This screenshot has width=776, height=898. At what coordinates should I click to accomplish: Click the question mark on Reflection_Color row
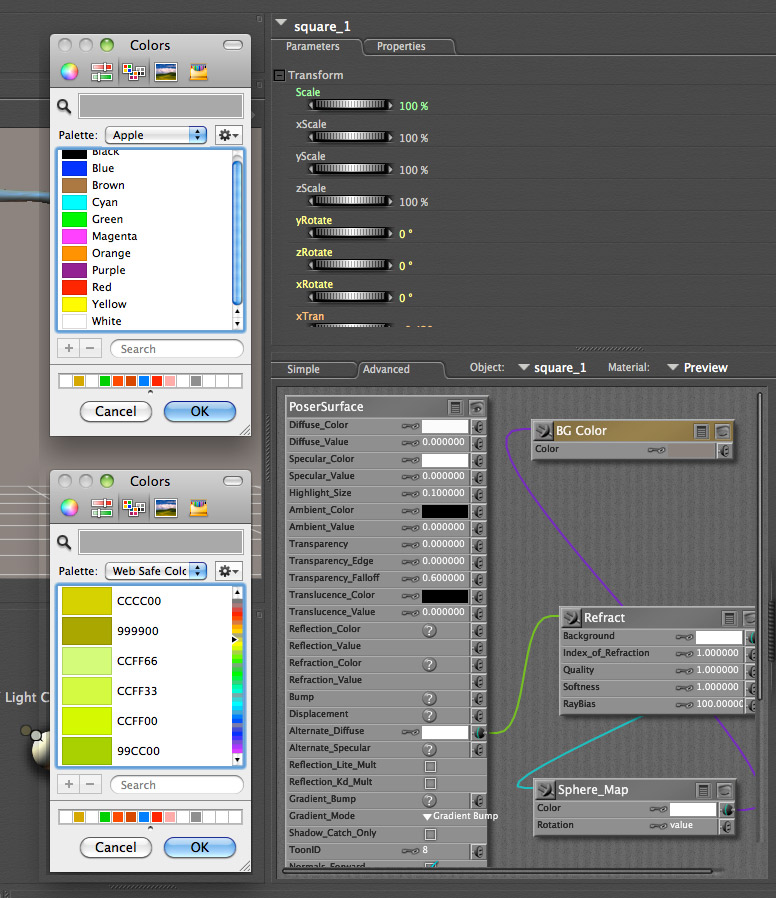click(429, 631)
